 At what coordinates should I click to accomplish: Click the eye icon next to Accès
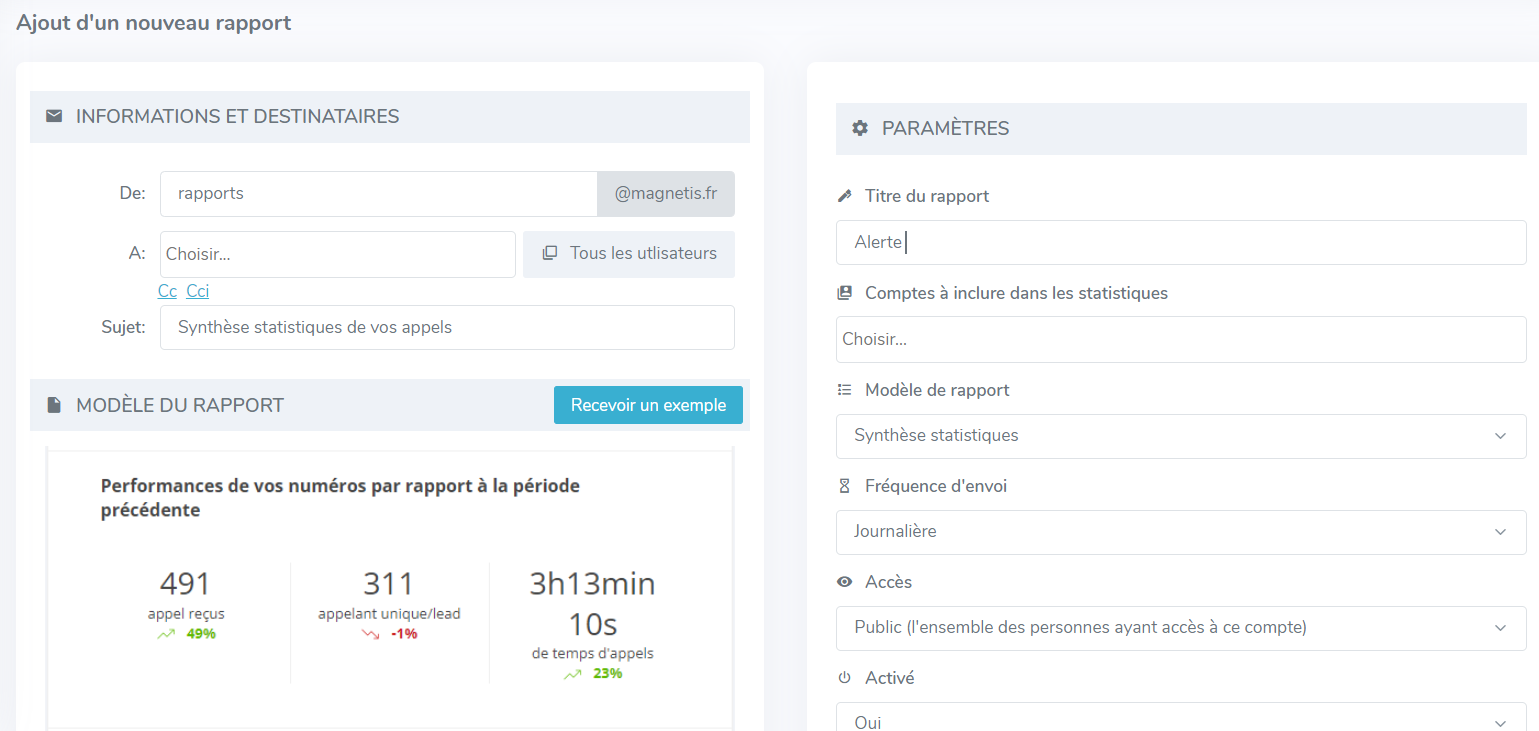point(844,582)
